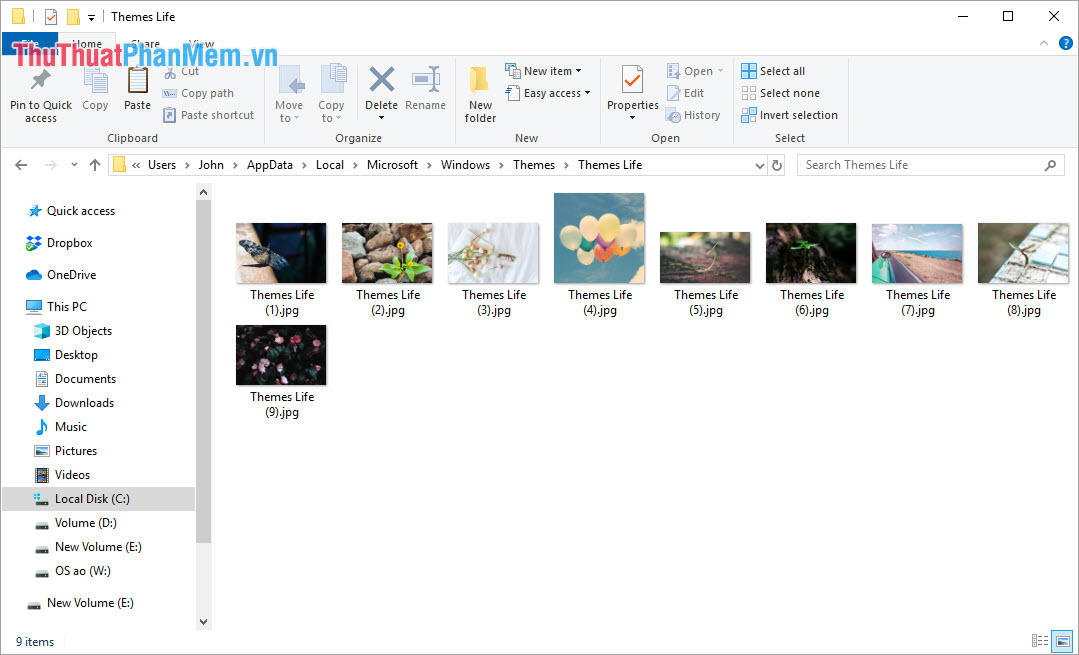The height and width of the screenshot is (655, 1079).
Task: Open the File menu
Action: coord(30,44)
